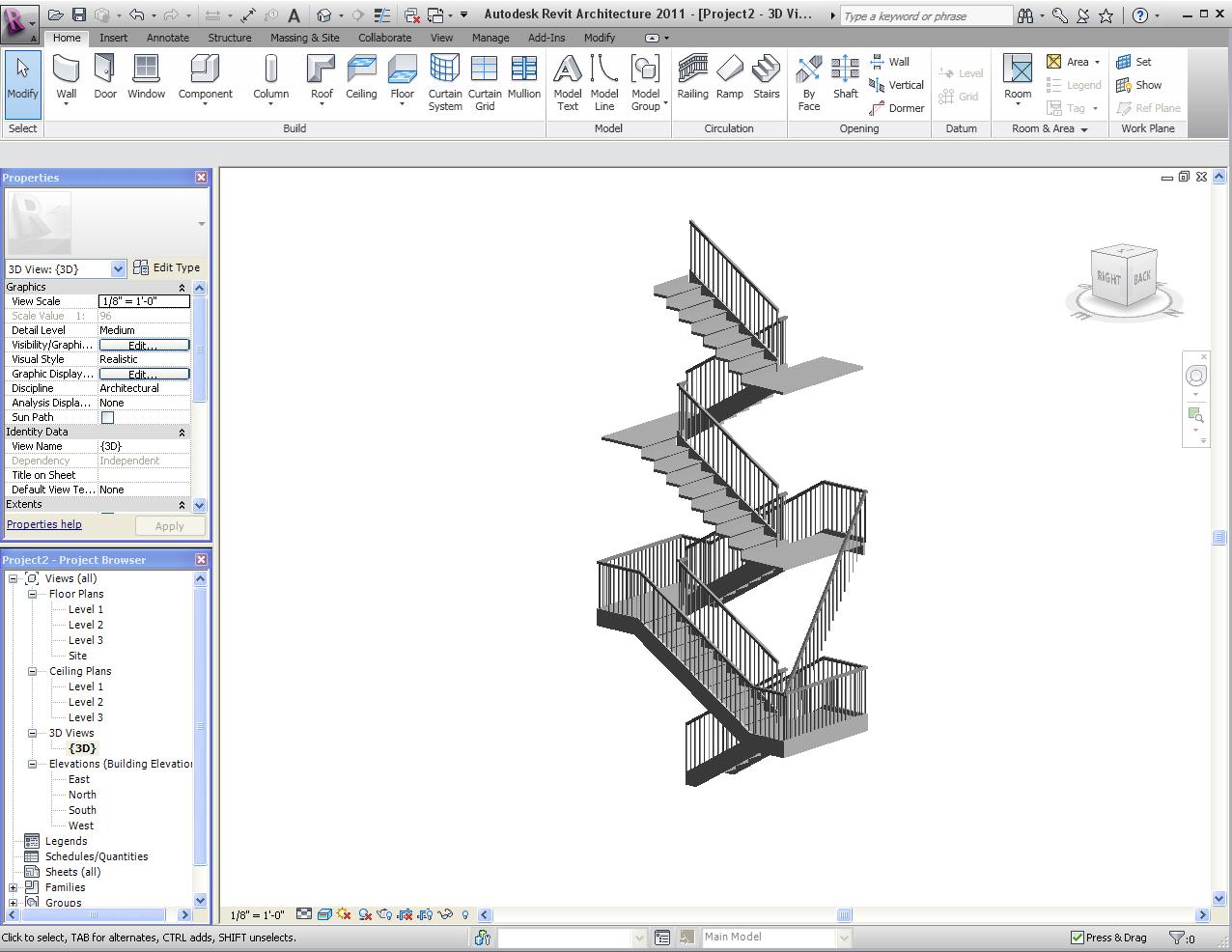The width and height of the screenshot is (1232, 952).
Task: Collapse the Graphics properties section
Action: [x=182, y=288]
